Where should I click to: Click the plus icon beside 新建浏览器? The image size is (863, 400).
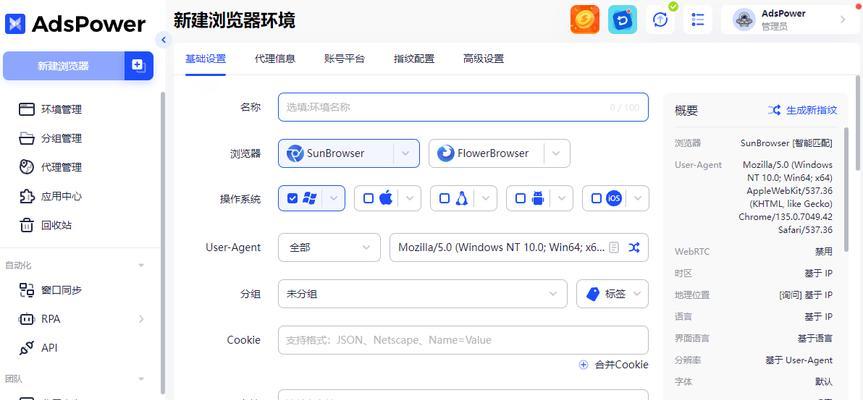click(139, 65)
